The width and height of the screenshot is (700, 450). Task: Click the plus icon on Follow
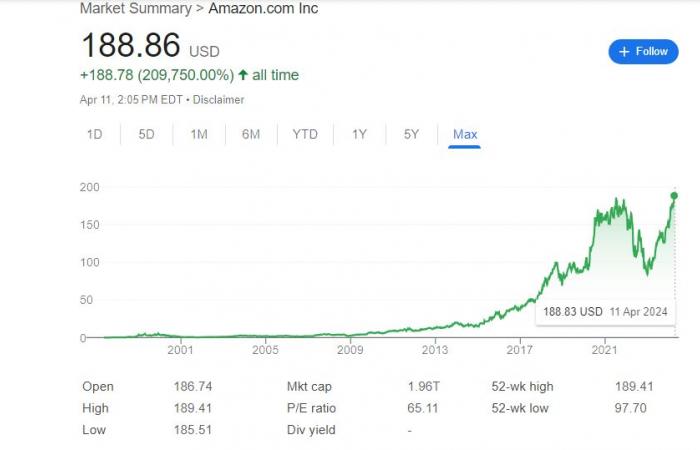[624, 51]
